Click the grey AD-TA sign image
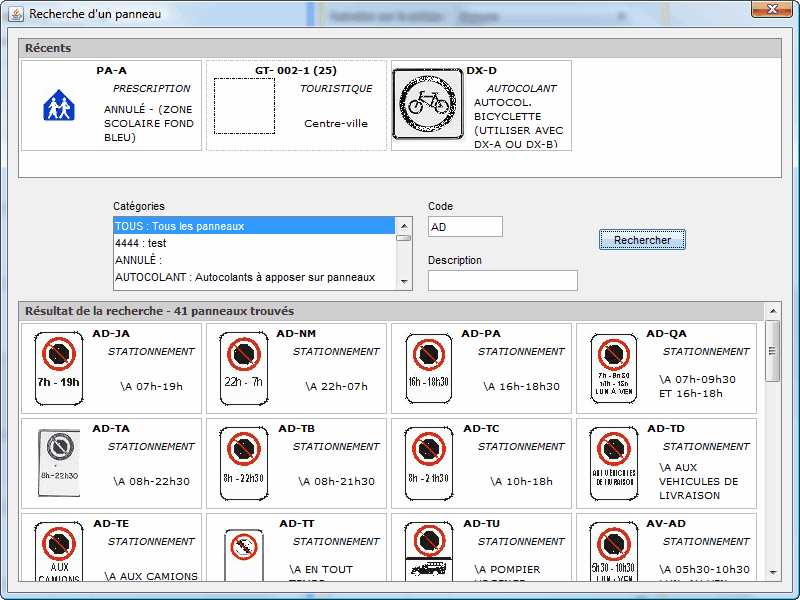This screenshot has height=600, width=800. point(59,463)
